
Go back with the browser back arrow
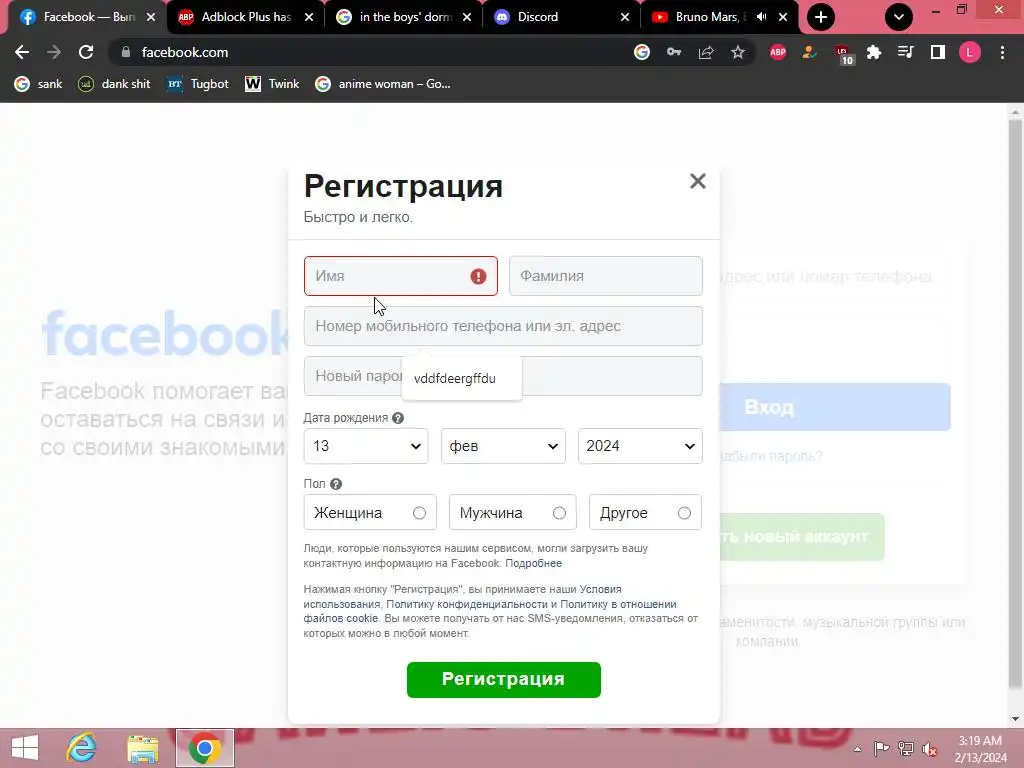click(22, 52)
